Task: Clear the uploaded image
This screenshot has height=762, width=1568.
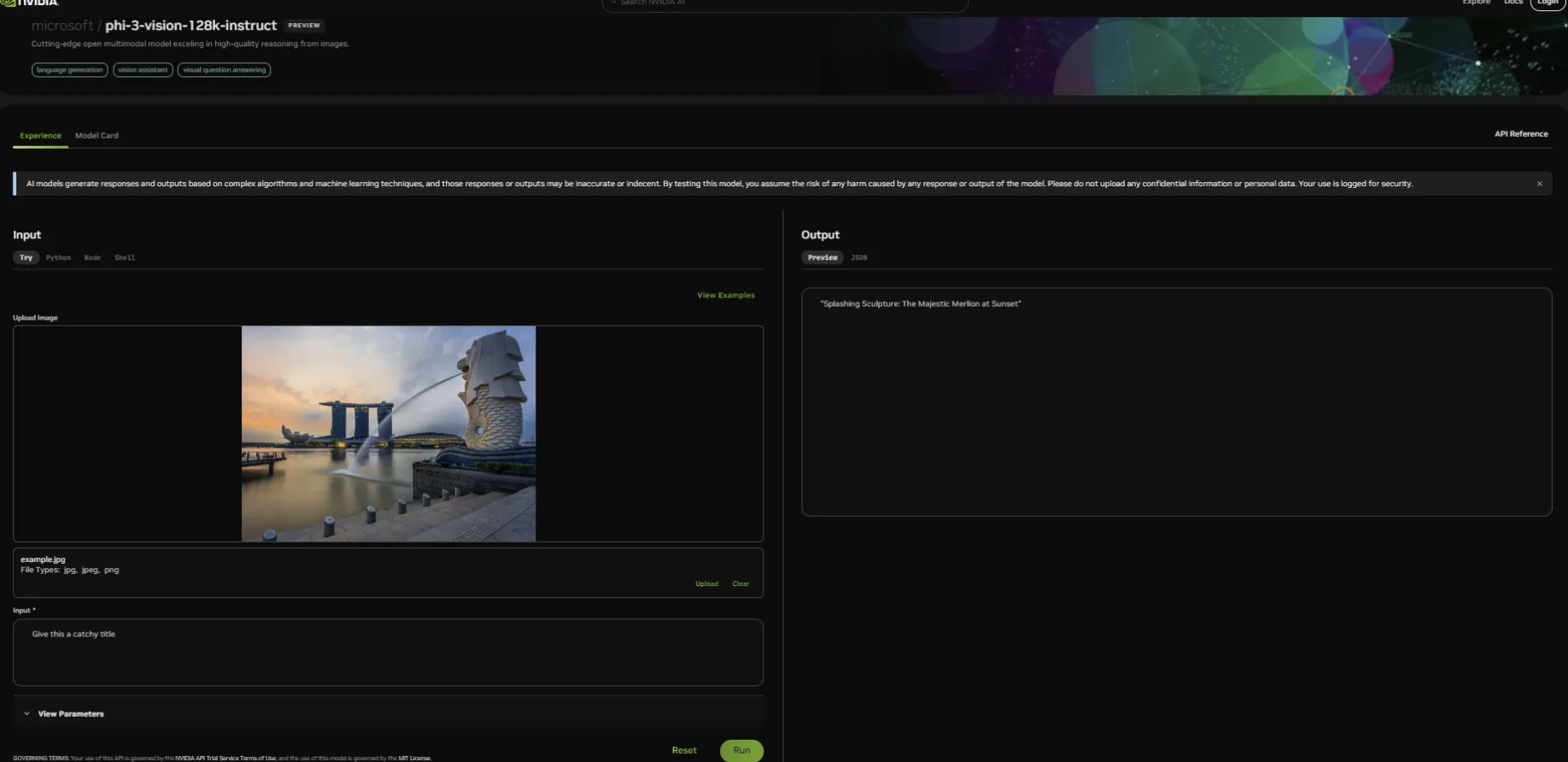Action: [x=740, y=584]
